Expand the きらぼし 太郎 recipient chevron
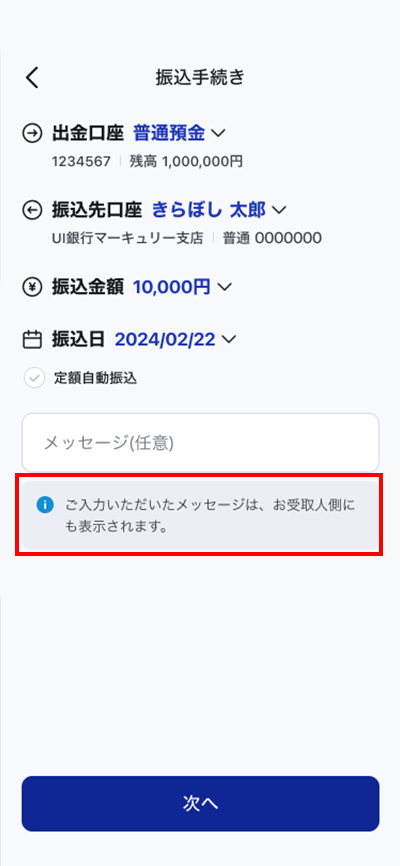Screen dimensions: 400x866 (279, 210)
